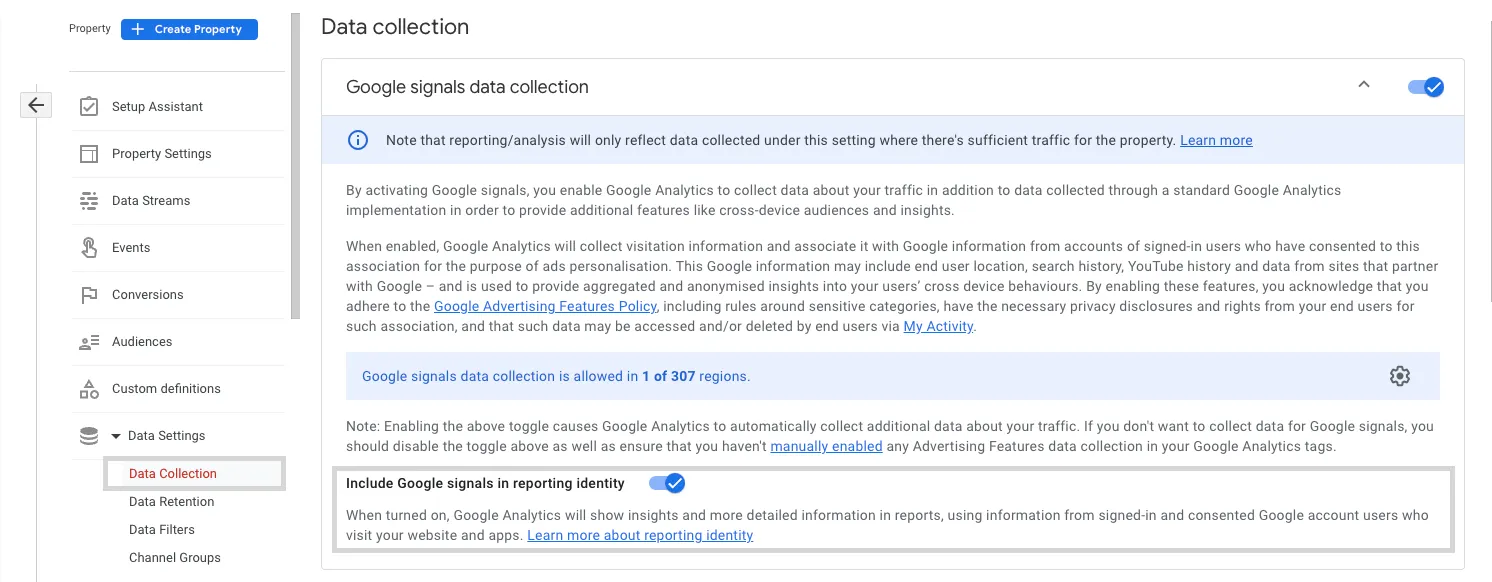
Task: Collapse the Data Settings tree arrow
Action: coord(116,436)
